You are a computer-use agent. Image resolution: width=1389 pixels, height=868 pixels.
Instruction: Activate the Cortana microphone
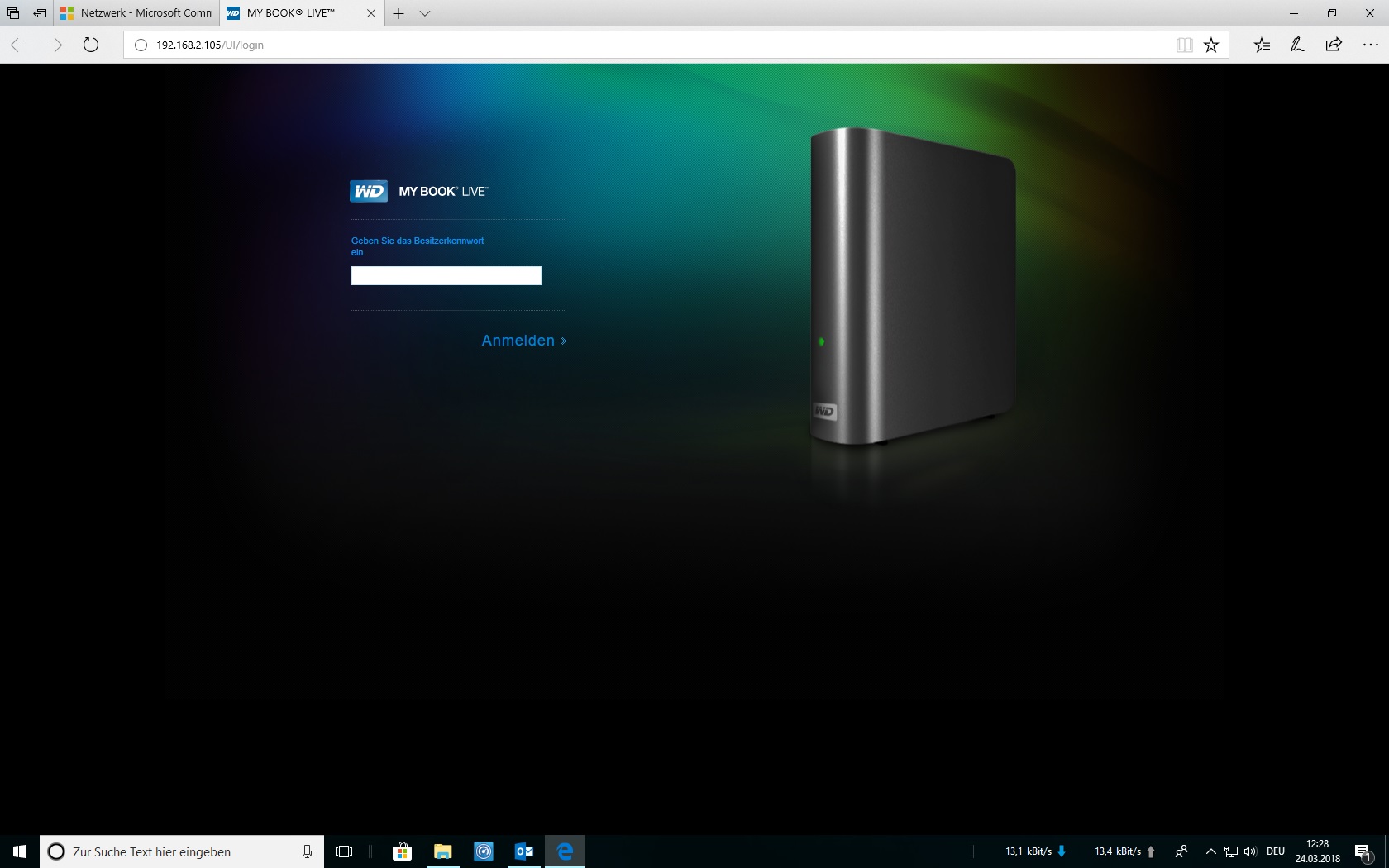click(x=307, y=851)
